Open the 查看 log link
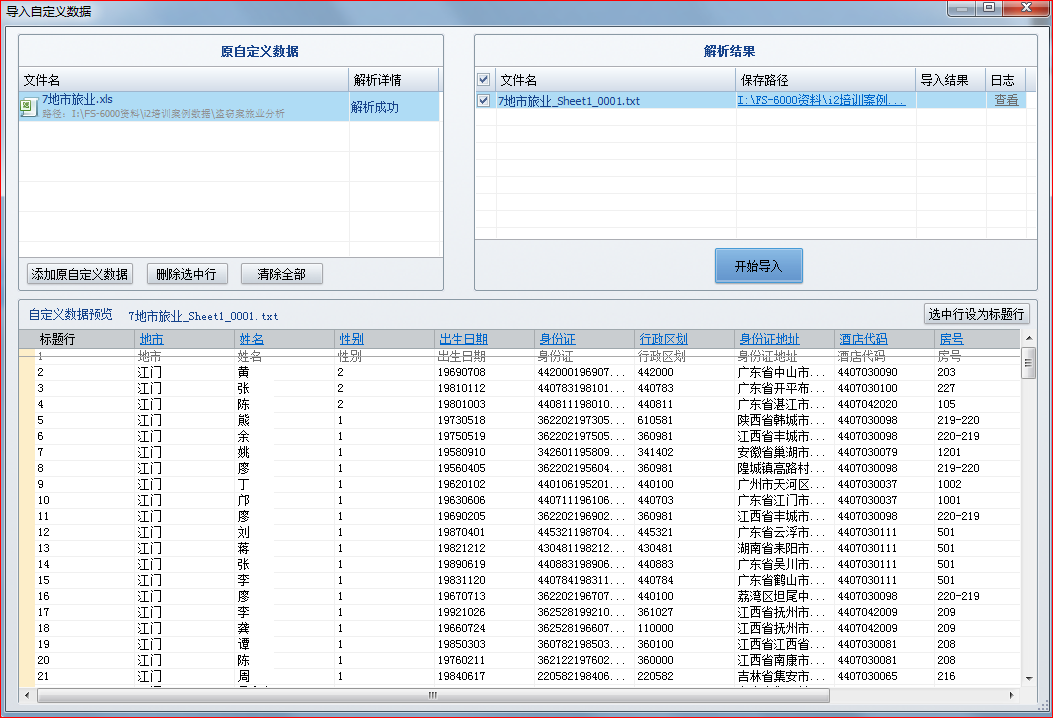Screen dimensions: 1053x718 click(x=1006, y=100)
